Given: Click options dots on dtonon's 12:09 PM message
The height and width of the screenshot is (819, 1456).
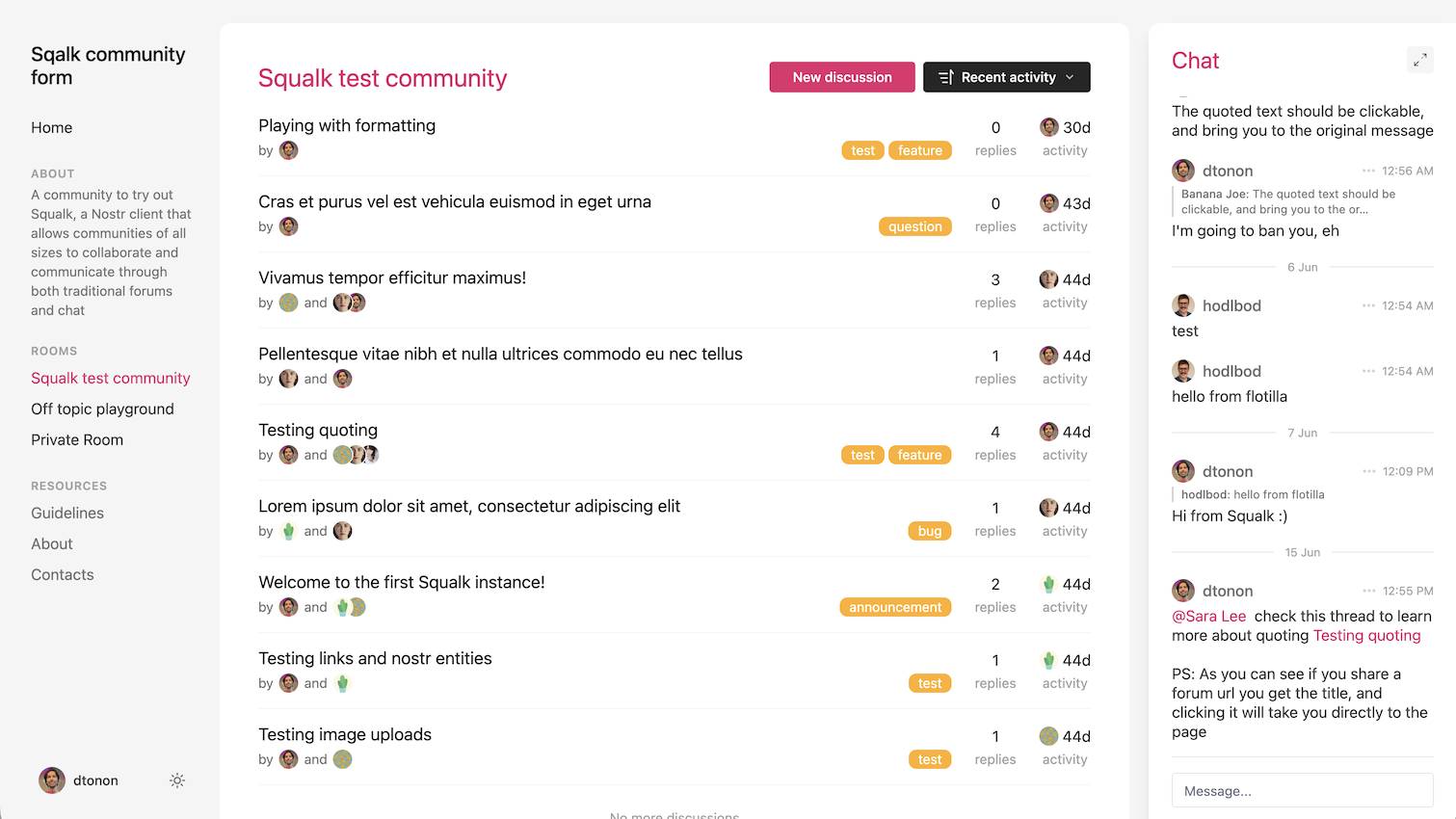Looking at the screenshot, I should pyautogui.click(x=1368, y=471).
